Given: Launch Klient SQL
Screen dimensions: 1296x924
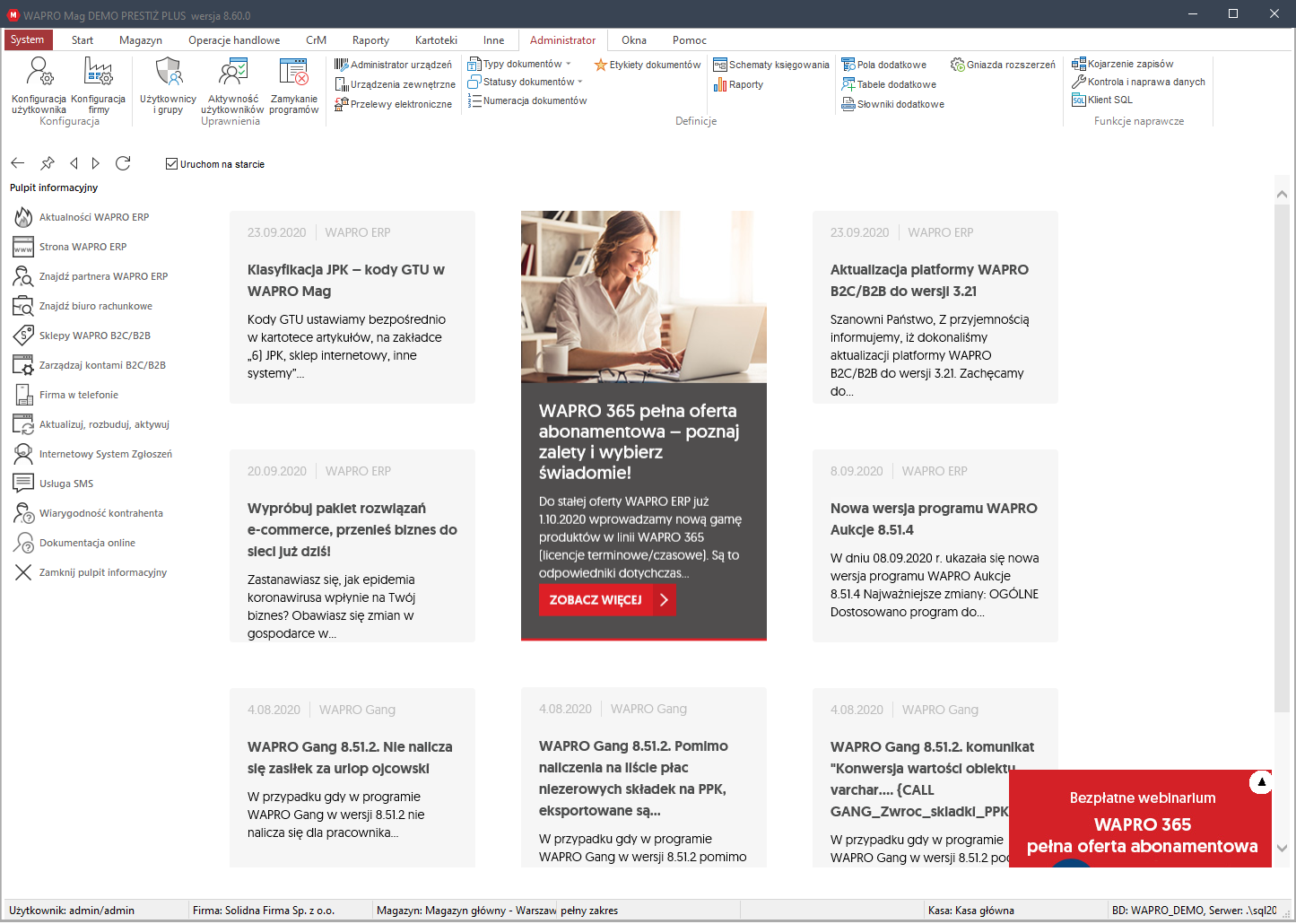Looking at the screenshot, I should point(1102,100).
